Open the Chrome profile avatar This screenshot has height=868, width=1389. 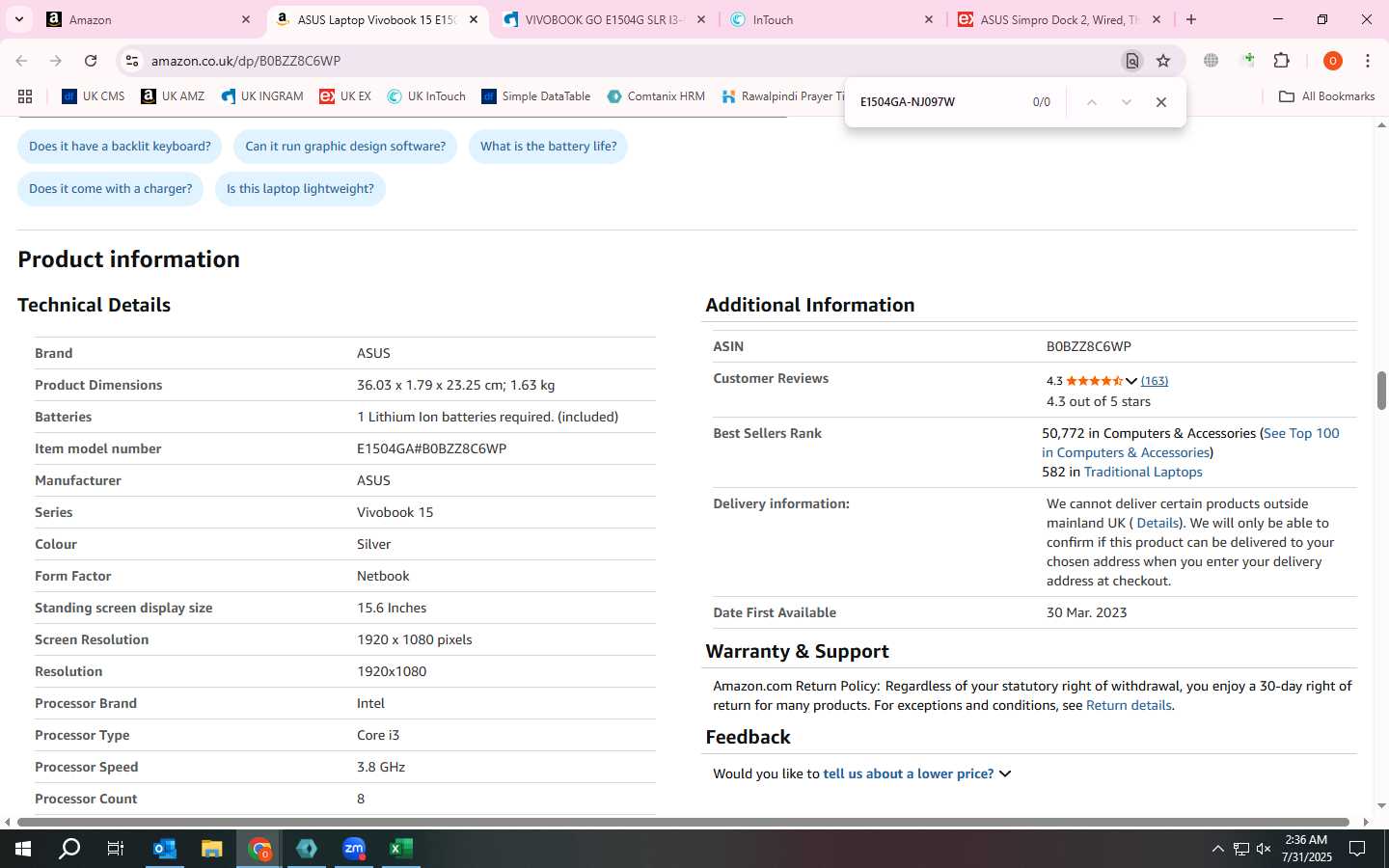[x=1332, y=61]
